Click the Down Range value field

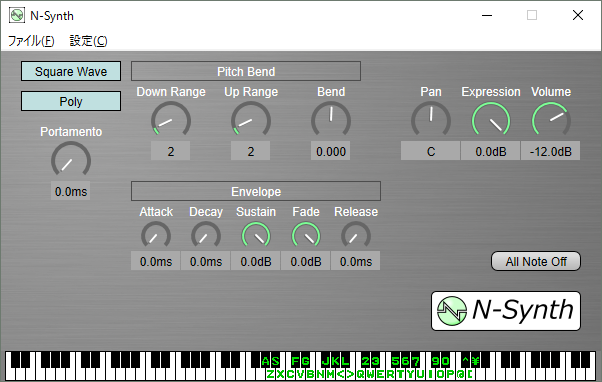tap(171, 151)
